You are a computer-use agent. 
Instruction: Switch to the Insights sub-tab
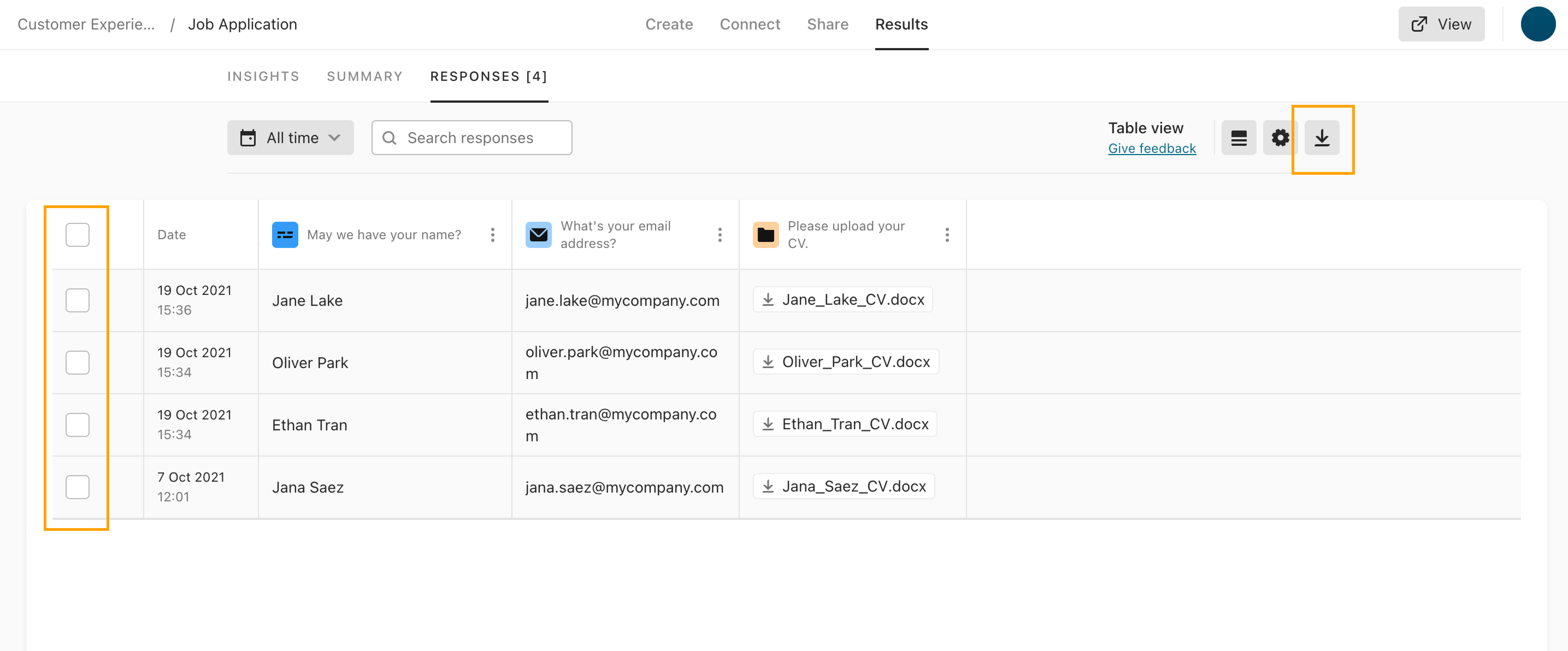point(264,77)
